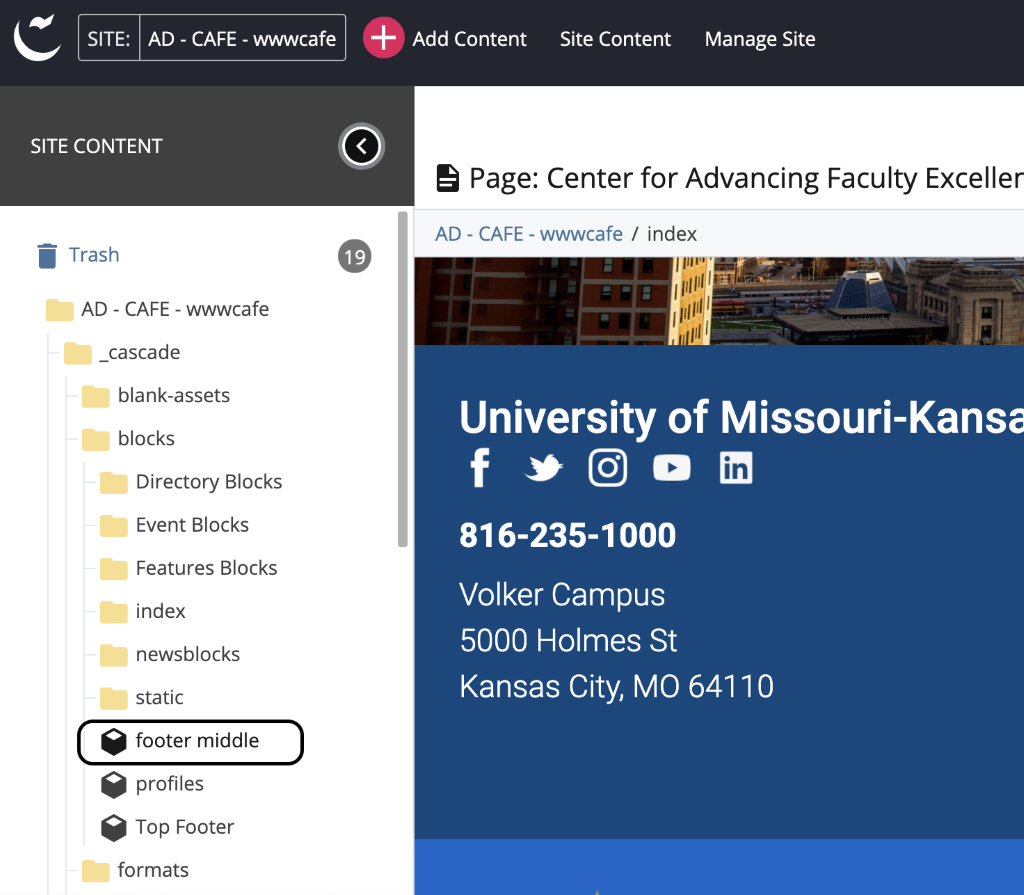Select Directory Blocks folder label
The width and height of the screenshot is (1024, 895).
tap(209, 481)
